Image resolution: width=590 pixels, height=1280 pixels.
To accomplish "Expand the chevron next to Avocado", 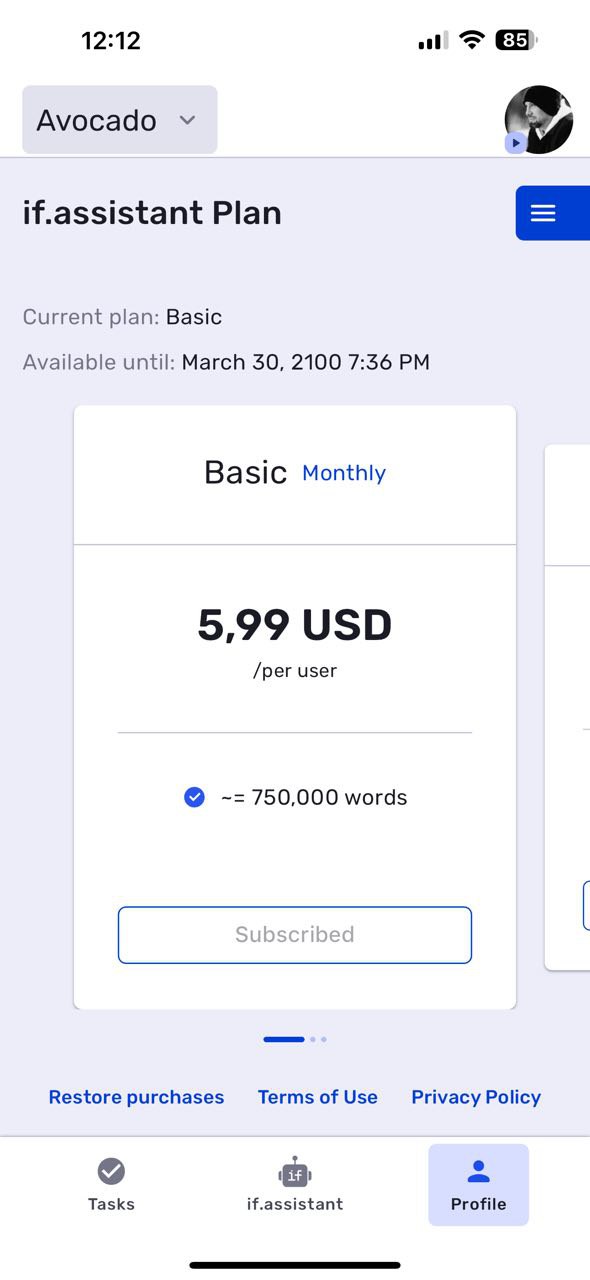I will pos(187,120).
